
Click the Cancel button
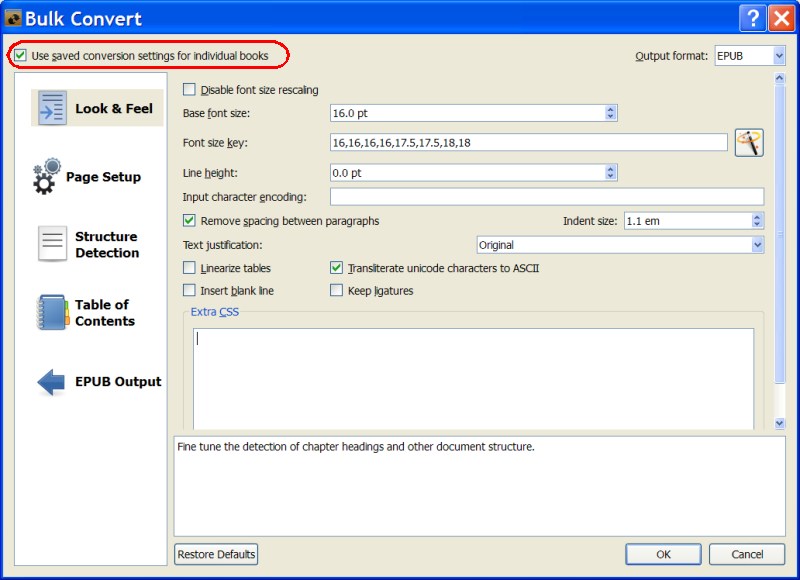pos(747,554)
